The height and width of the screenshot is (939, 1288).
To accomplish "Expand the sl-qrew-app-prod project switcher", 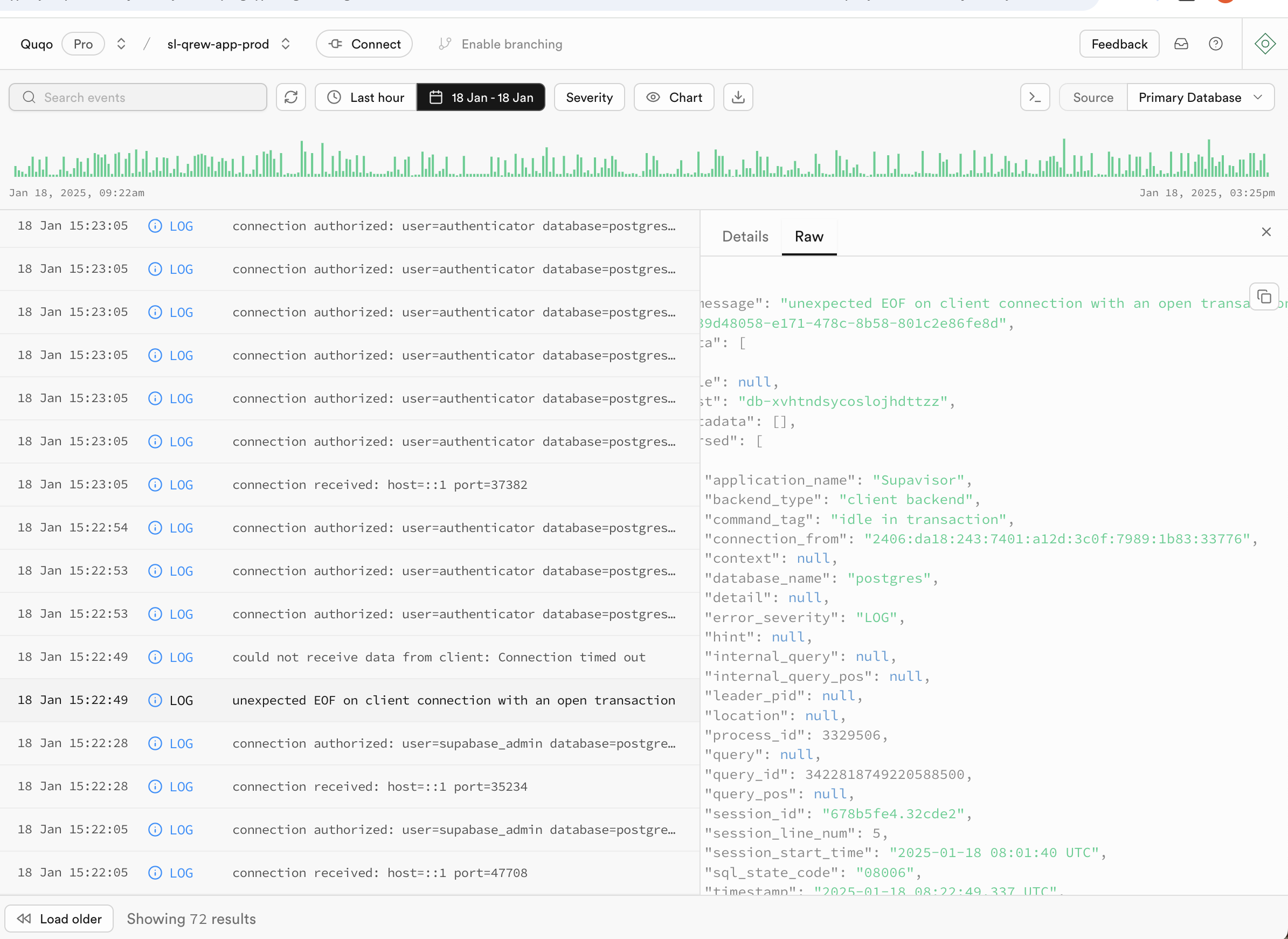I will point(285,44).
